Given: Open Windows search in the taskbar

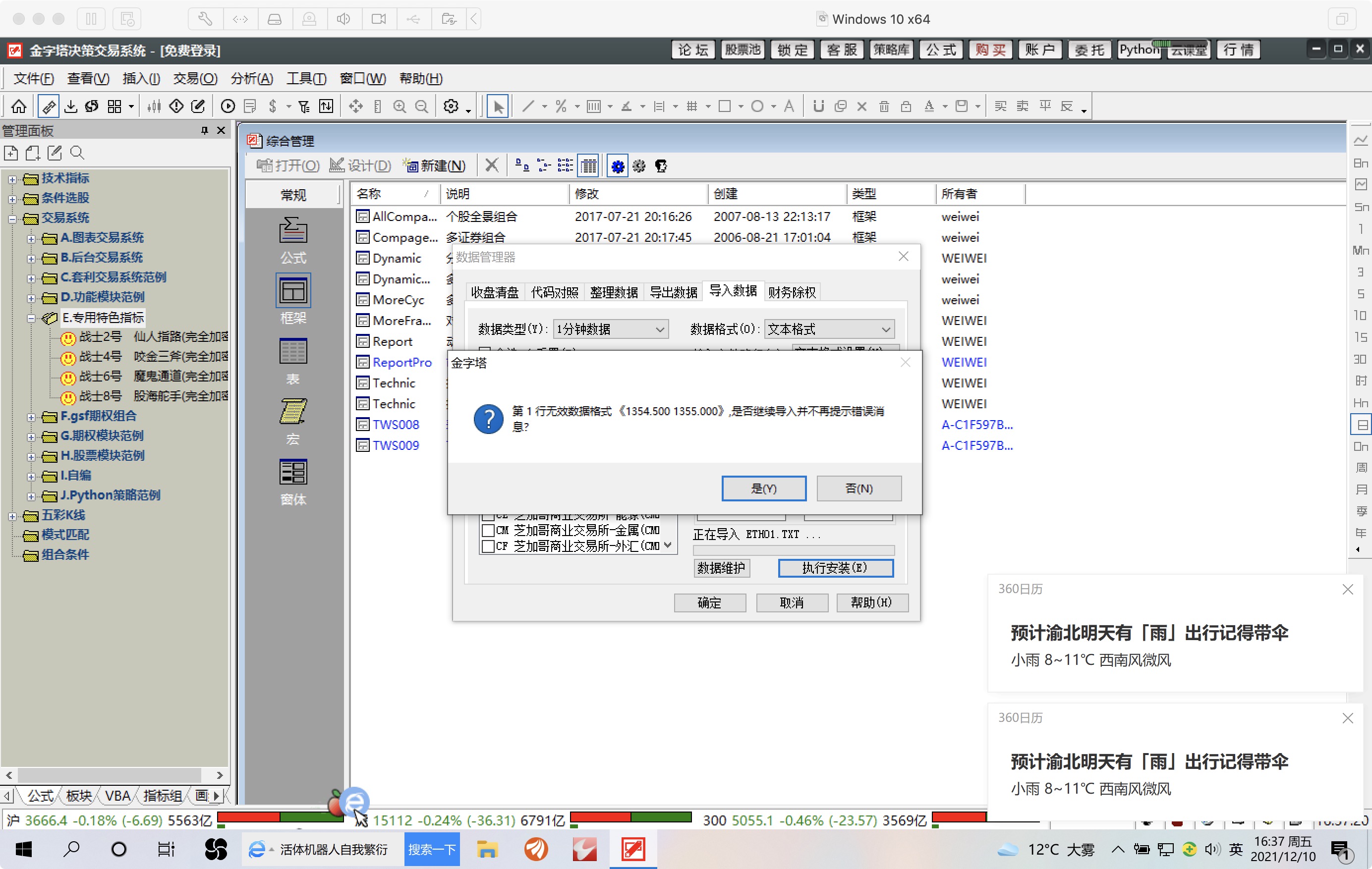Looking at the screenshot, I should [71, 850].
